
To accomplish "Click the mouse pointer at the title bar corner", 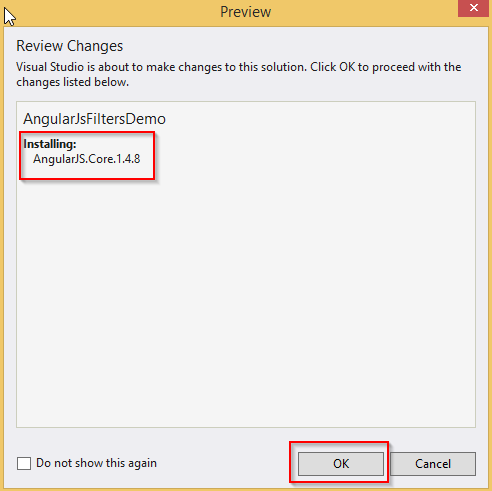I will point(10,17).
